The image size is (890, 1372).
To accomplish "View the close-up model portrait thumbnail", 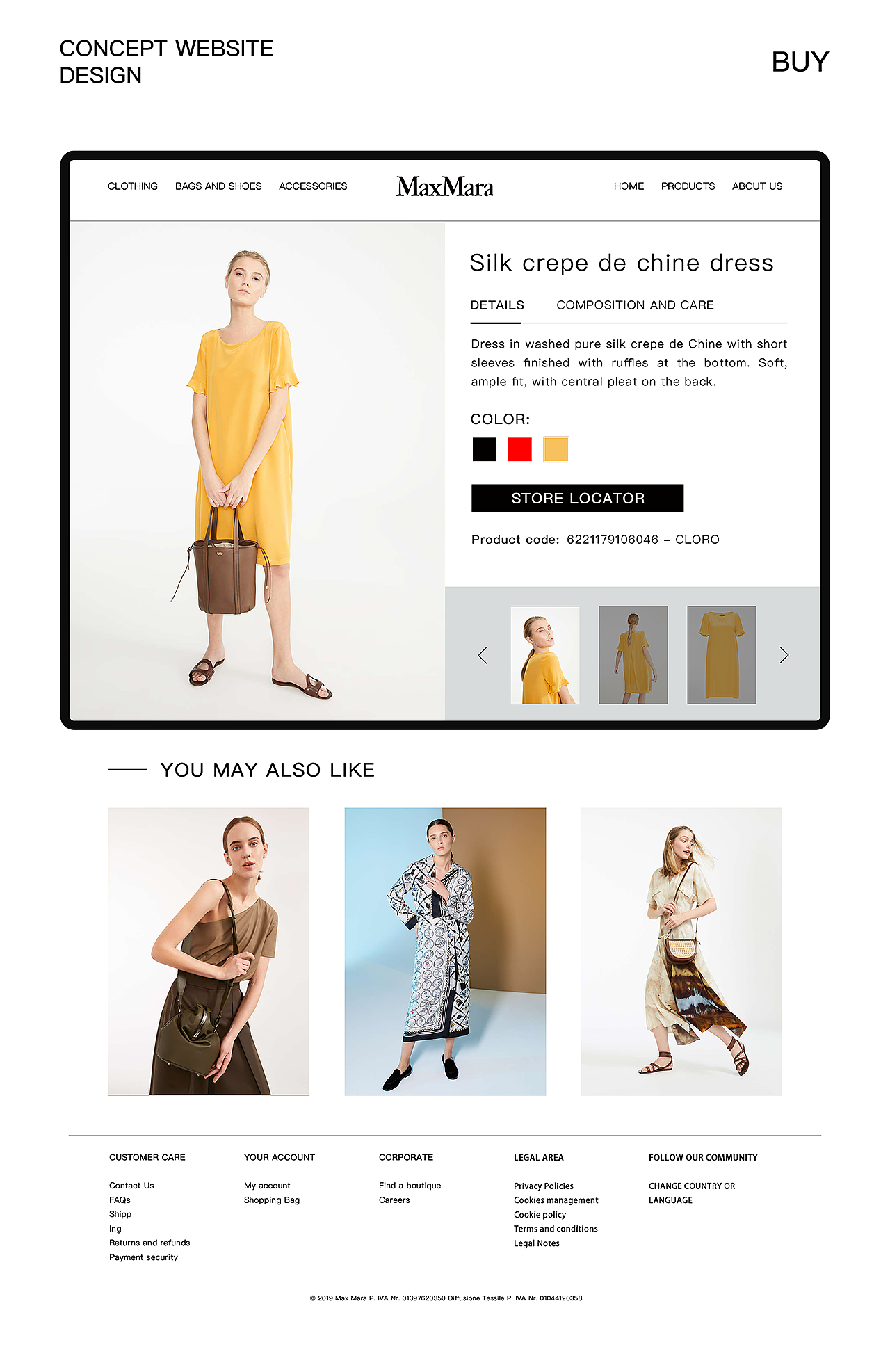I will point(545,655).
